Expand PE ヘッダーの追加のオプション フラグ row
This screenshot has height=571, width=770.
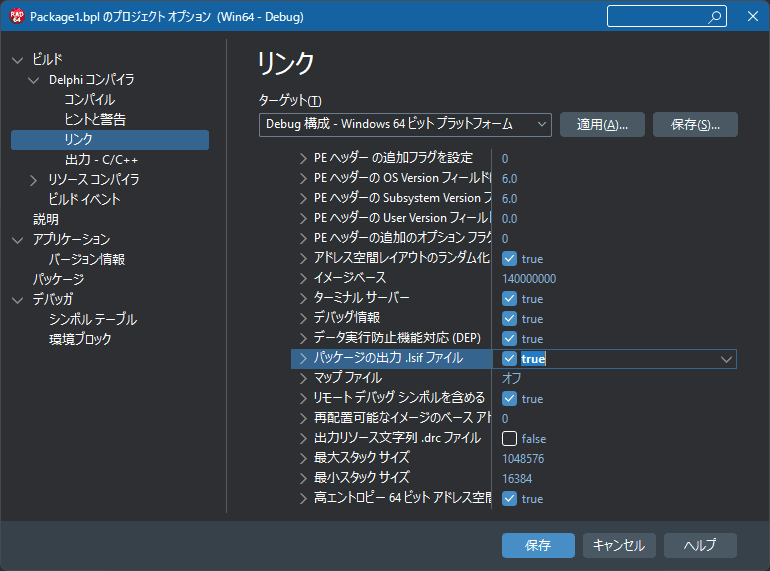point(303,239)
